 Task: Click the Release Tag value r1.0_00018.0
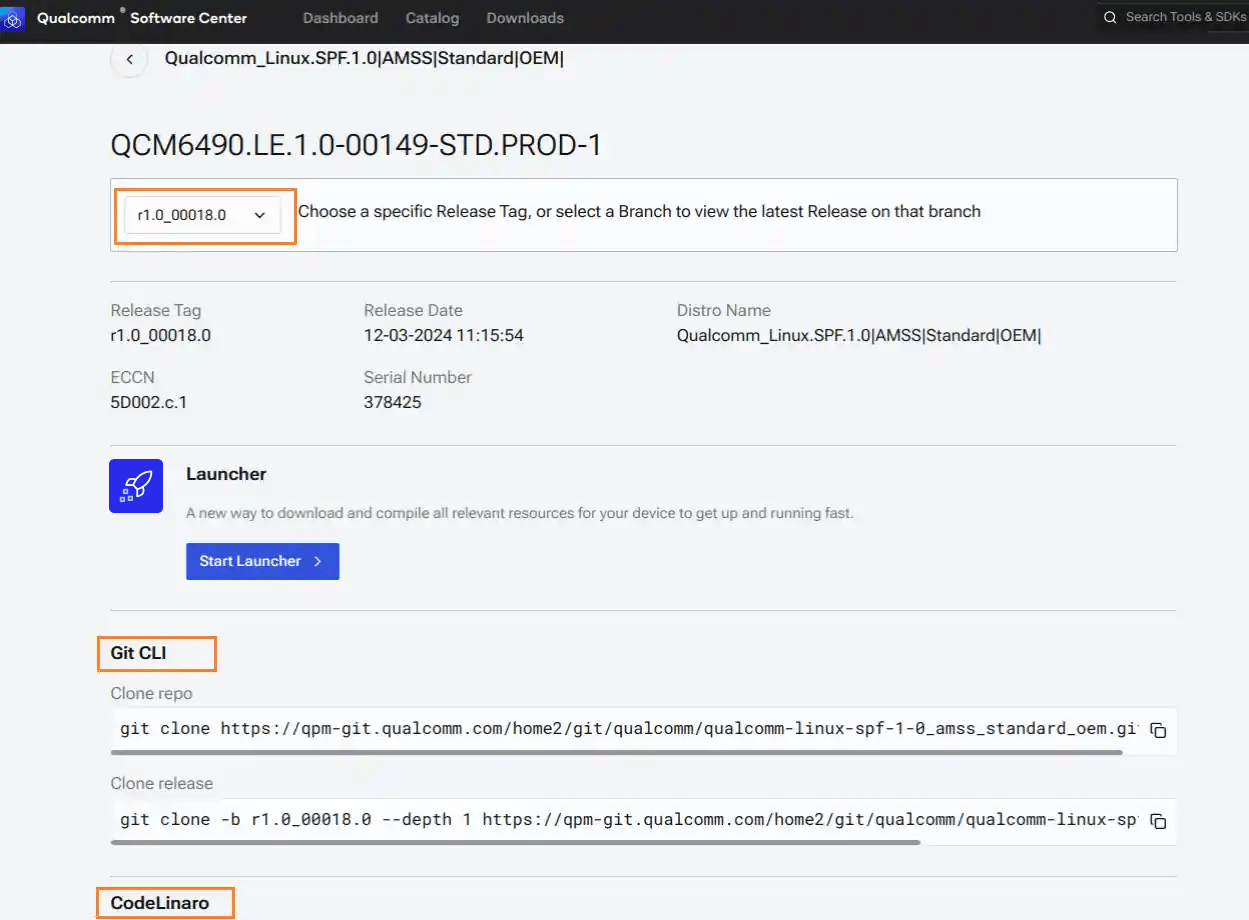tap(161, 336)
